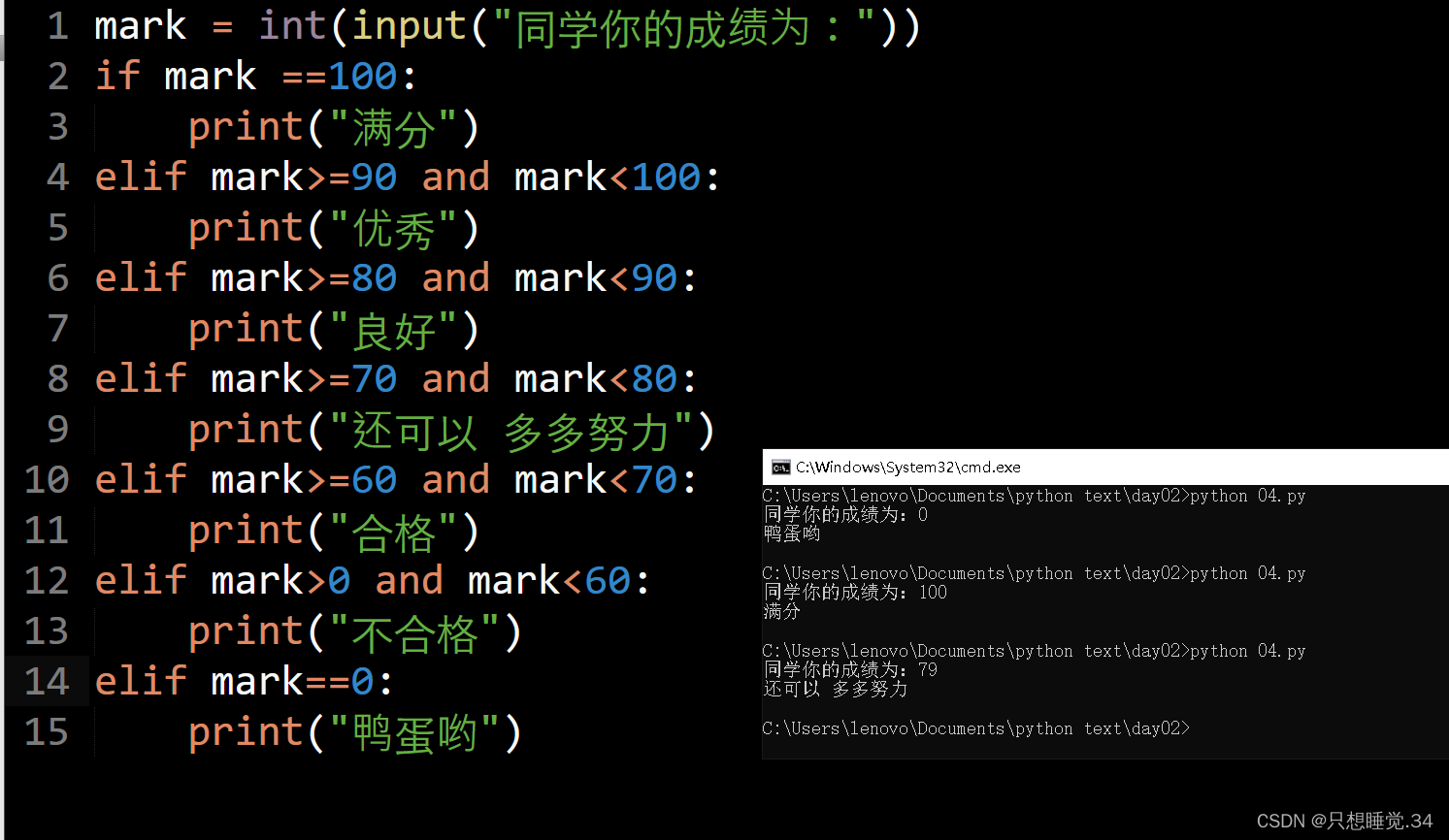The height and width of the screenshot is (840, 1449).
Task: Select line number 3 in the gutter
Action: (x=58, y=127)
